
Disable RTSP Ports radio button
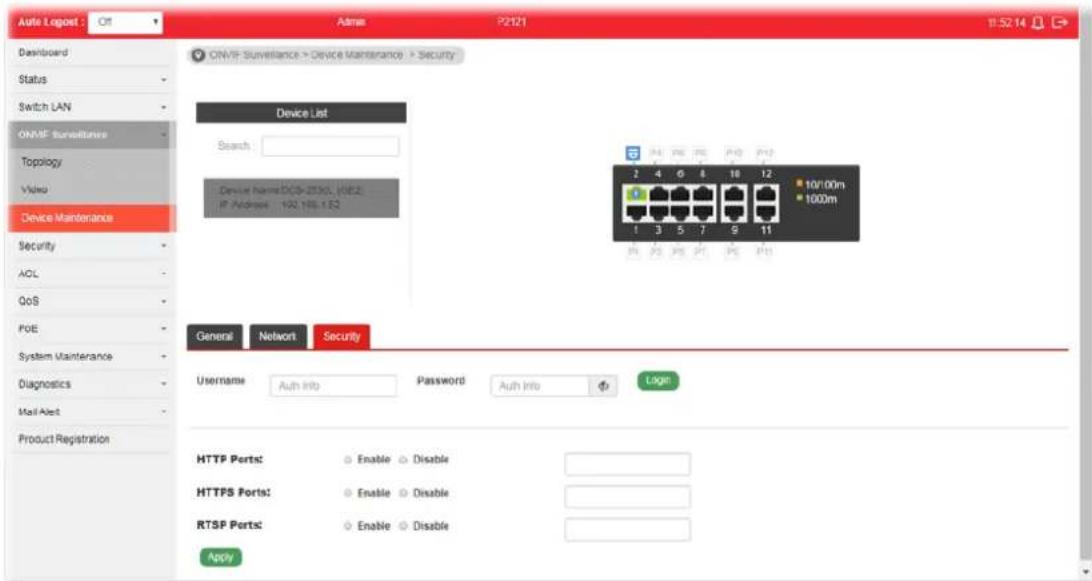[403, 526]
